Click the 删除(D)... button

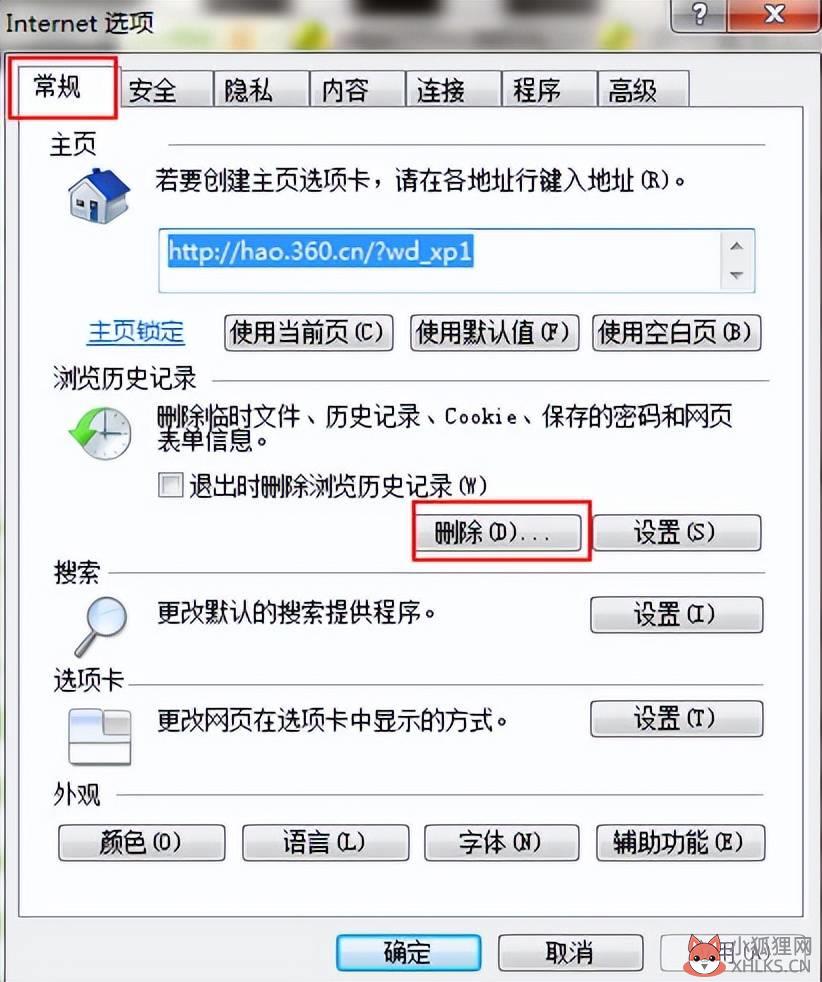click(498, 532)
